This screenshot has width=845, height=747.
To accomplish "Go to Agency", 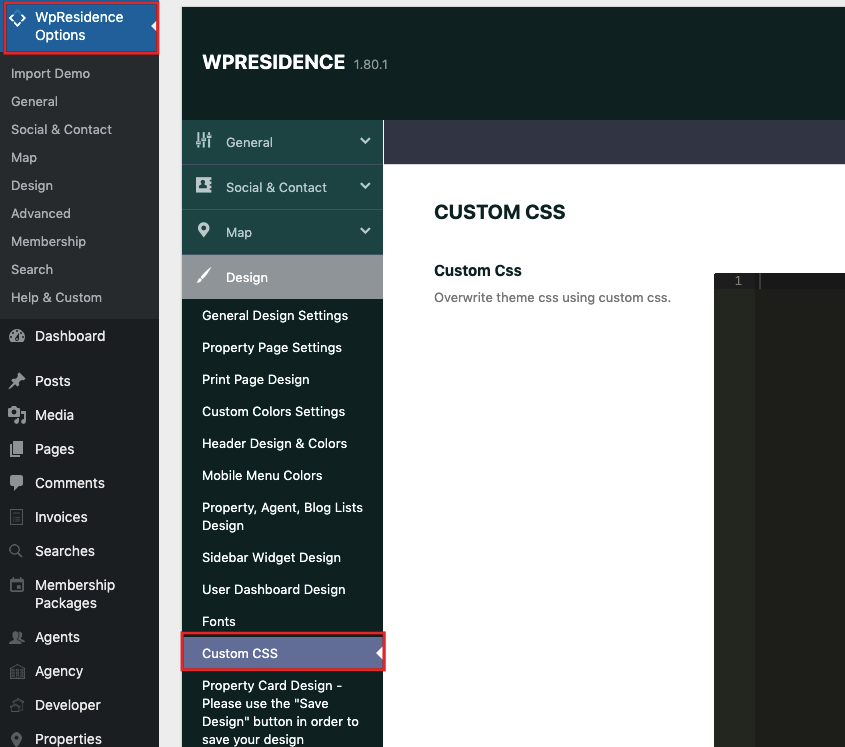I will tap(59, 671).
